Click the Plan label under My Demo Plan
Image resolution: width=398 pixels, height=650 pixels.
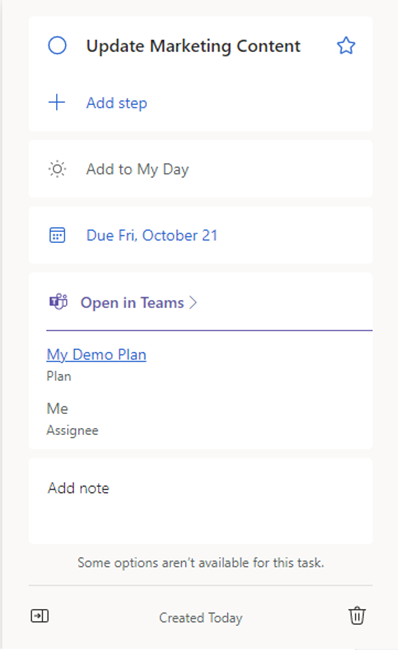tap(59, 376)
